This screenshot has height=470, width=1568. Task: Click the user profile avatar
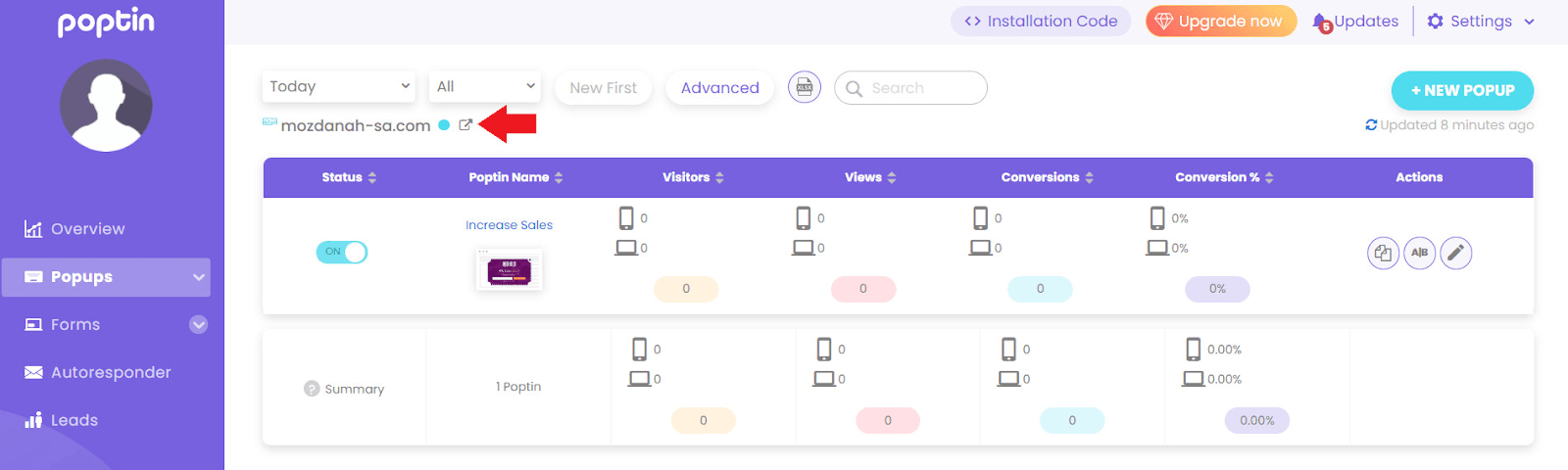point(106,106)
